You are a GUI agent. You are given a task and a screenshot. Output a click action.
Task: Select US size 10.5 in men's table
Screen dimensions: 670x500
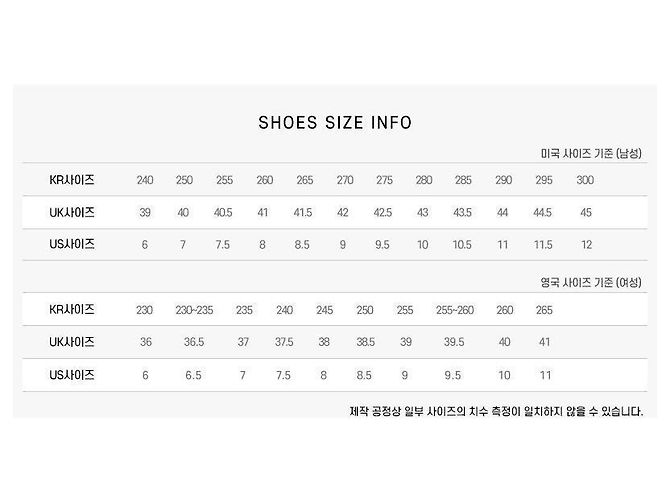click(x=462, y=245)
